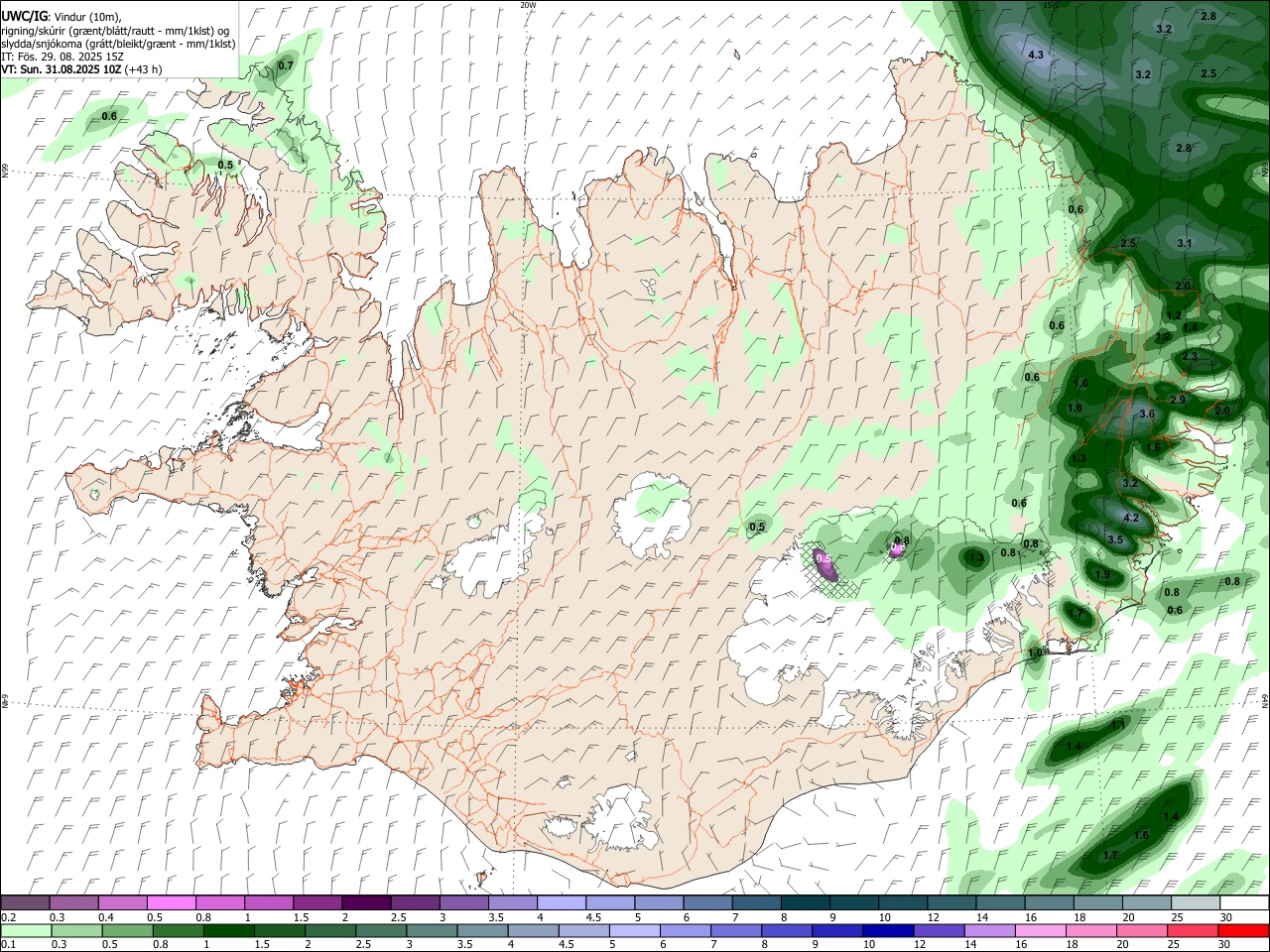
Task: Click the 3.1 precipitation value
Action: tap(1184, 243)
